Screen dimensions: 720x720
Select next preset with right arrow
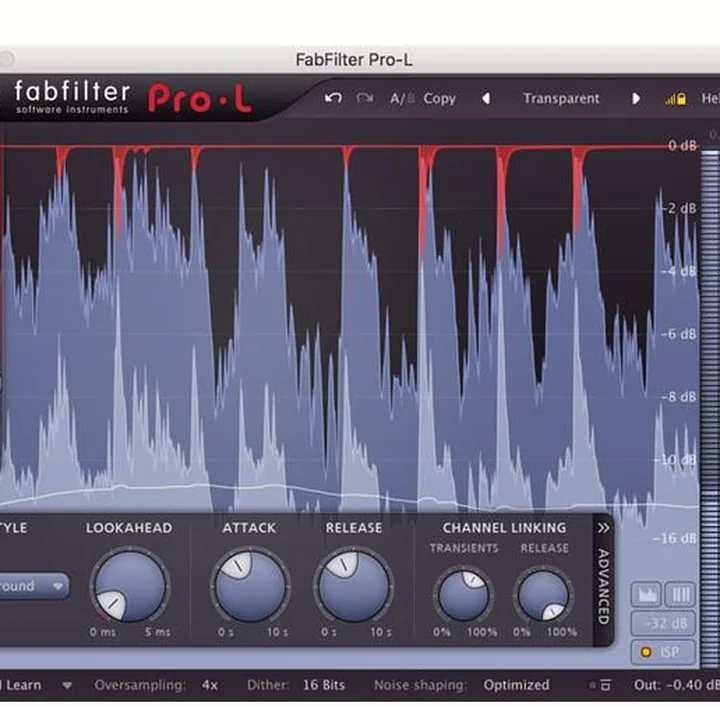pos(636,98)
